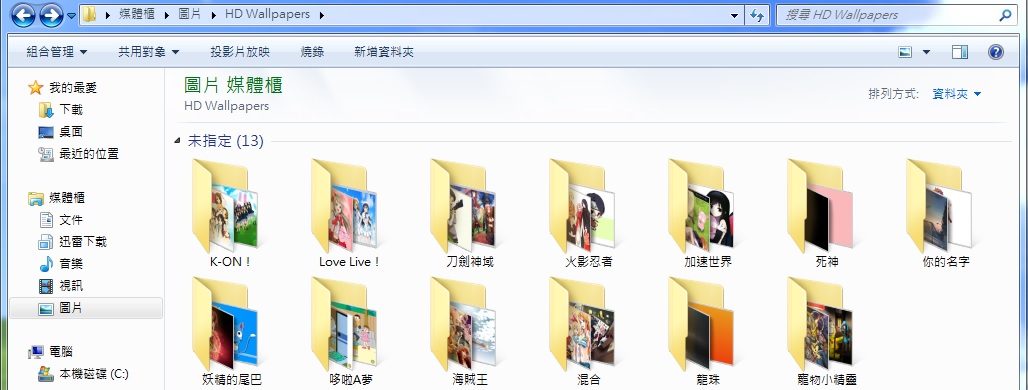Focus the 搜尋 HD Wallpapers search box
This screenshot has width=1028, height=390.
(x=896, y=14)
